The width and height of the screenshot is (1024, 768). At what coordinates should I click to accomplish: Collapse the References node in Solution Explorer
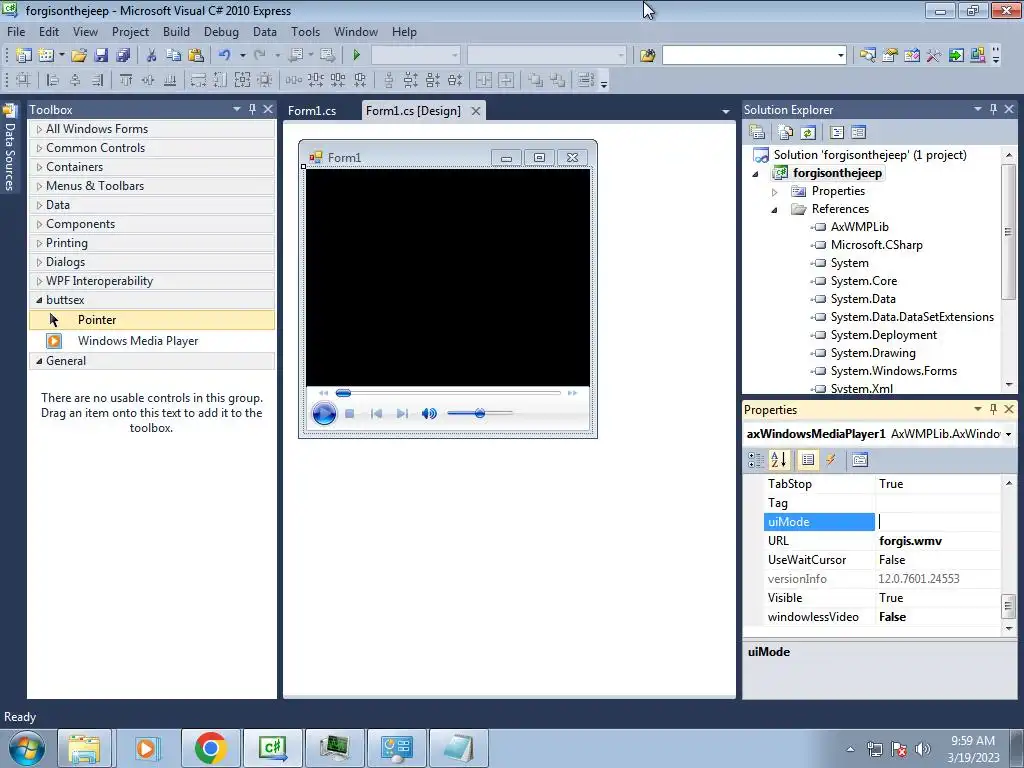coord(775,210)
